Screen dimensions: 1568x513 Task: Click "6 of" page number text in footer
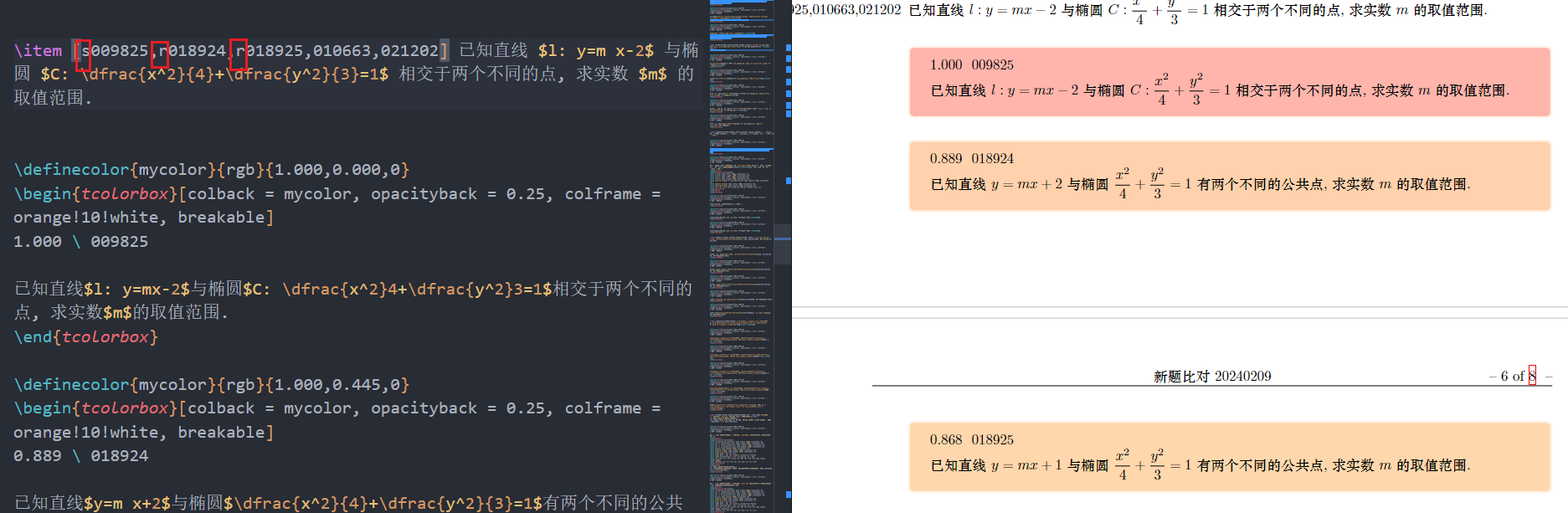point(1512,377)
